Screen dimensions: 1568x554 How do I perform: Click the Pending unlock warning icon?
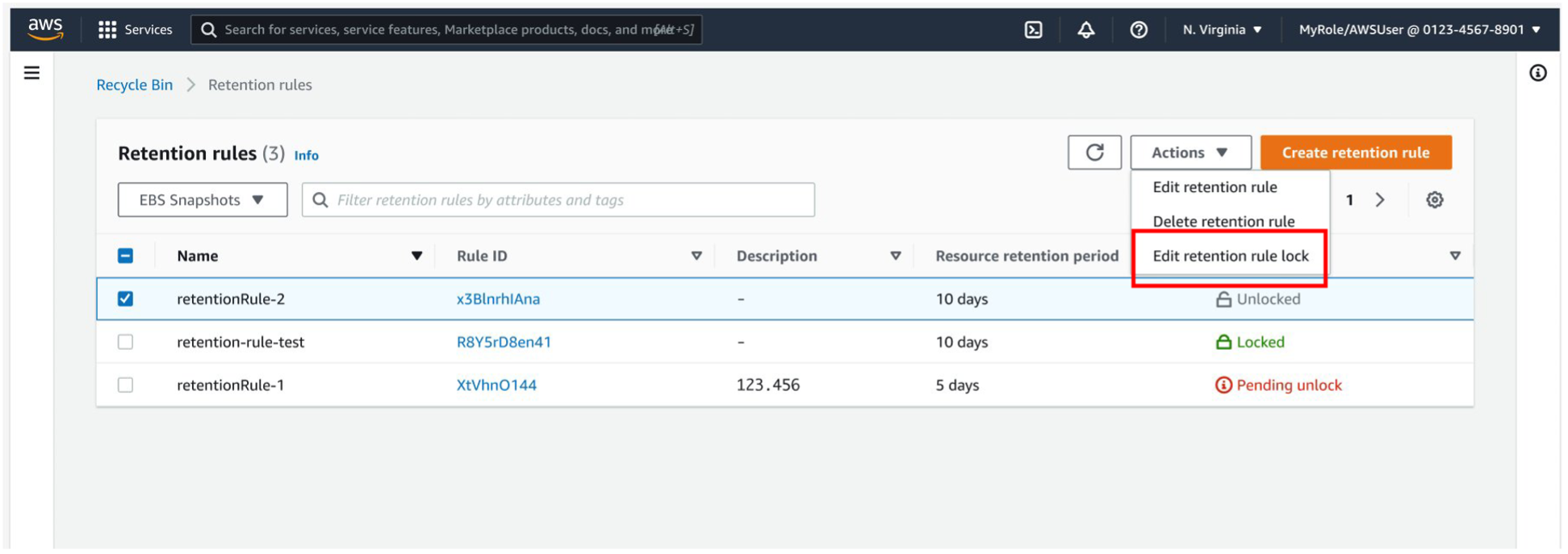tap(1223, 385)
